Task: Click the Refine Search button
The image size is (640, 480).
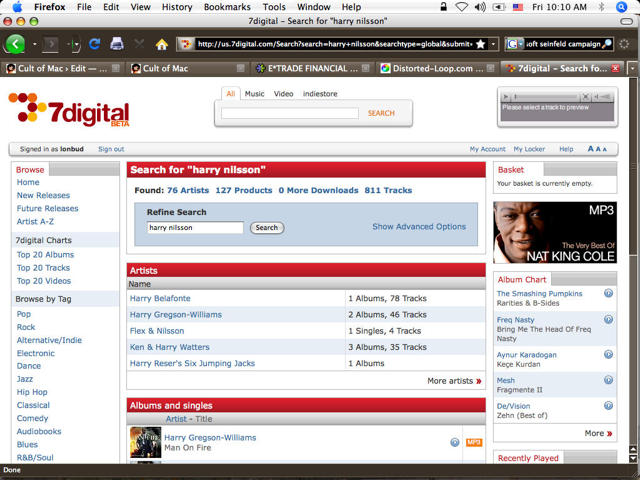Action: click(x=267, y=228)
